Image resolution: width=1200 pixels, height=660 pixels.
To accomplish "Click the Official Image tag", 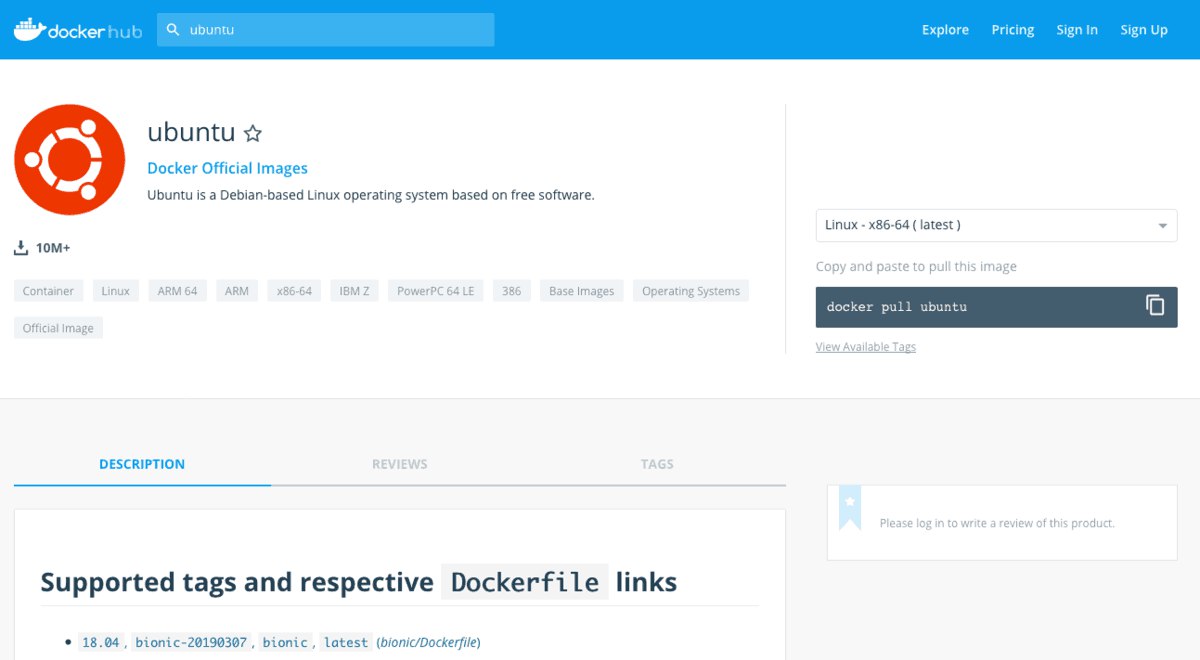I will pos(58,328).
